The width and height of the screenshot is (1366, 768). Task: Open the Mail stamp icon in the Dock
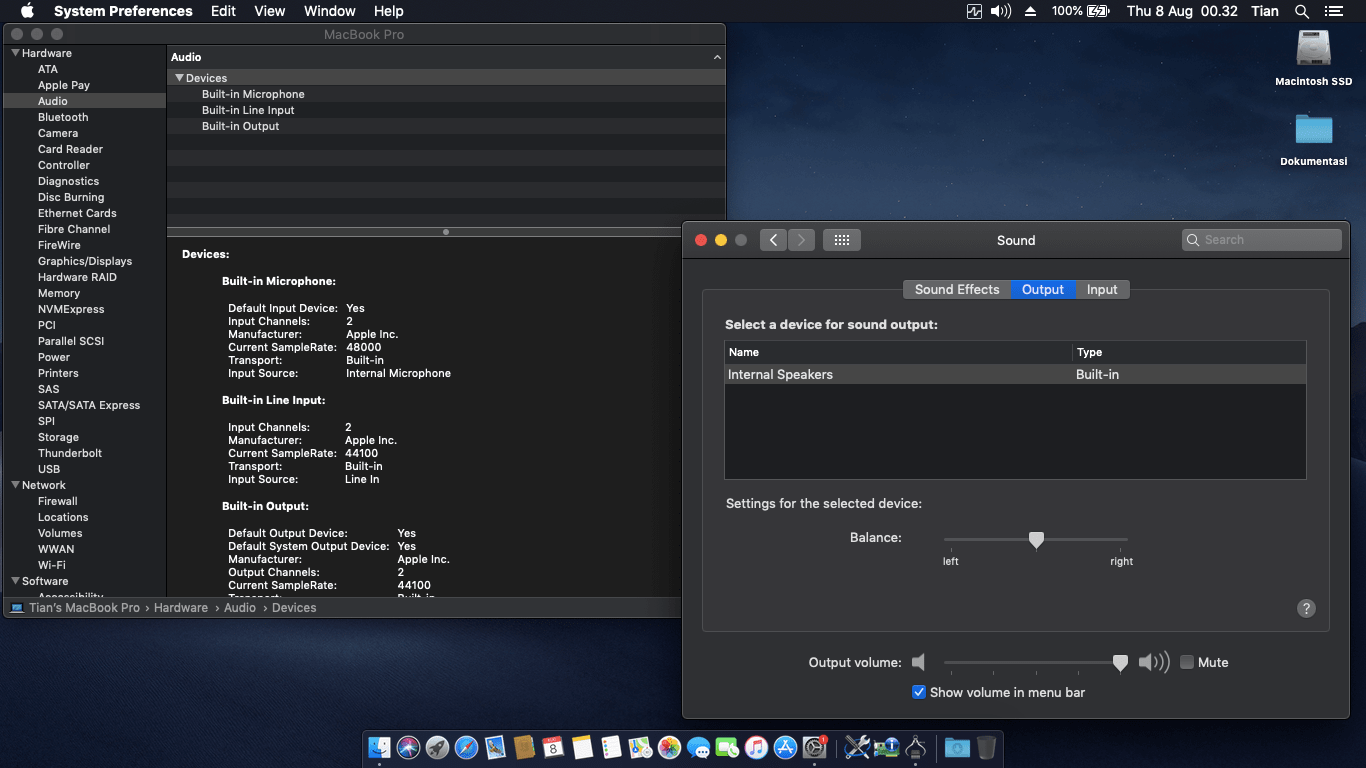click(495, 747)
